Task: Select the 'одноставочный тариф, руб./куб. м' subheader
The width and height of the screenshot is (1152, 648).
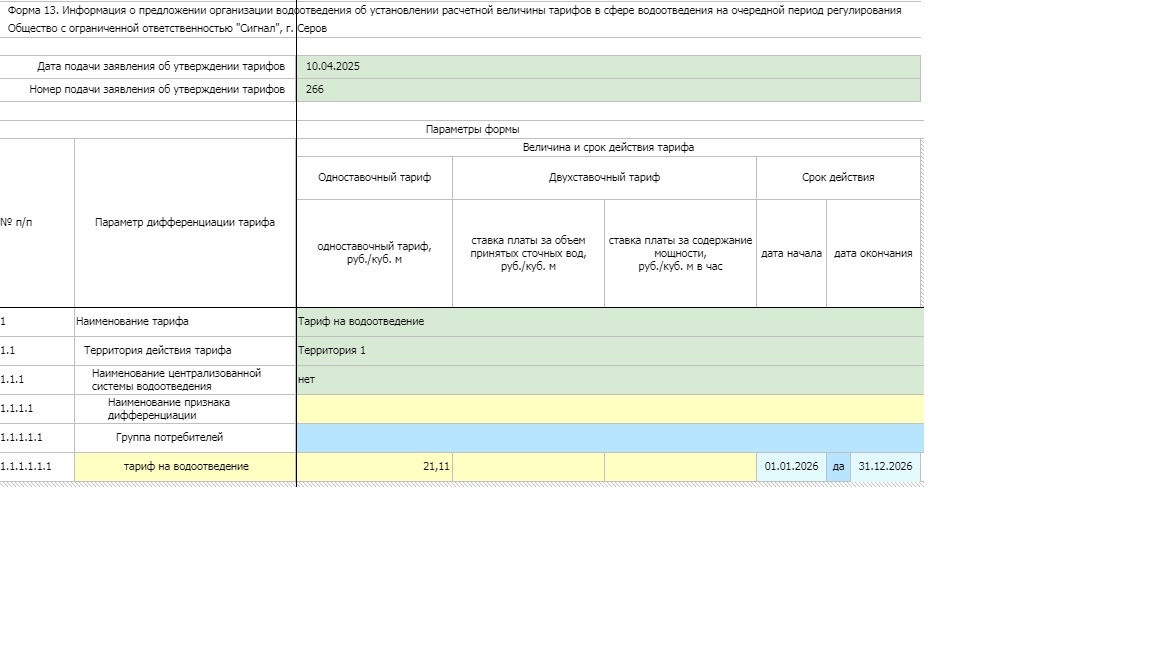Action: pos(375,253)
